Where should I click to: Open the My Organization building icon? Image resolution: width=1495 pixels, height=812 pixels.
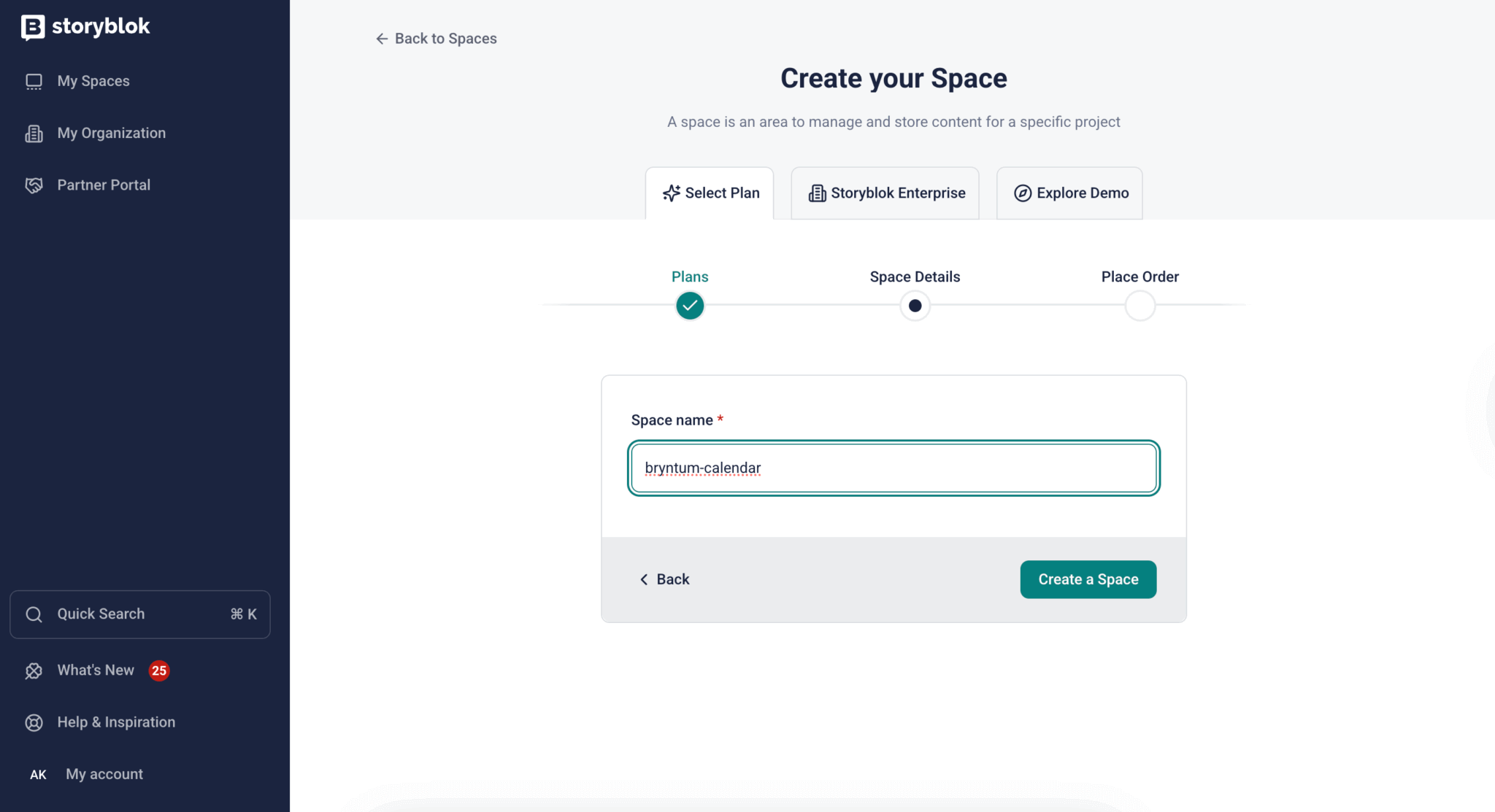click(x=34, y=134)
